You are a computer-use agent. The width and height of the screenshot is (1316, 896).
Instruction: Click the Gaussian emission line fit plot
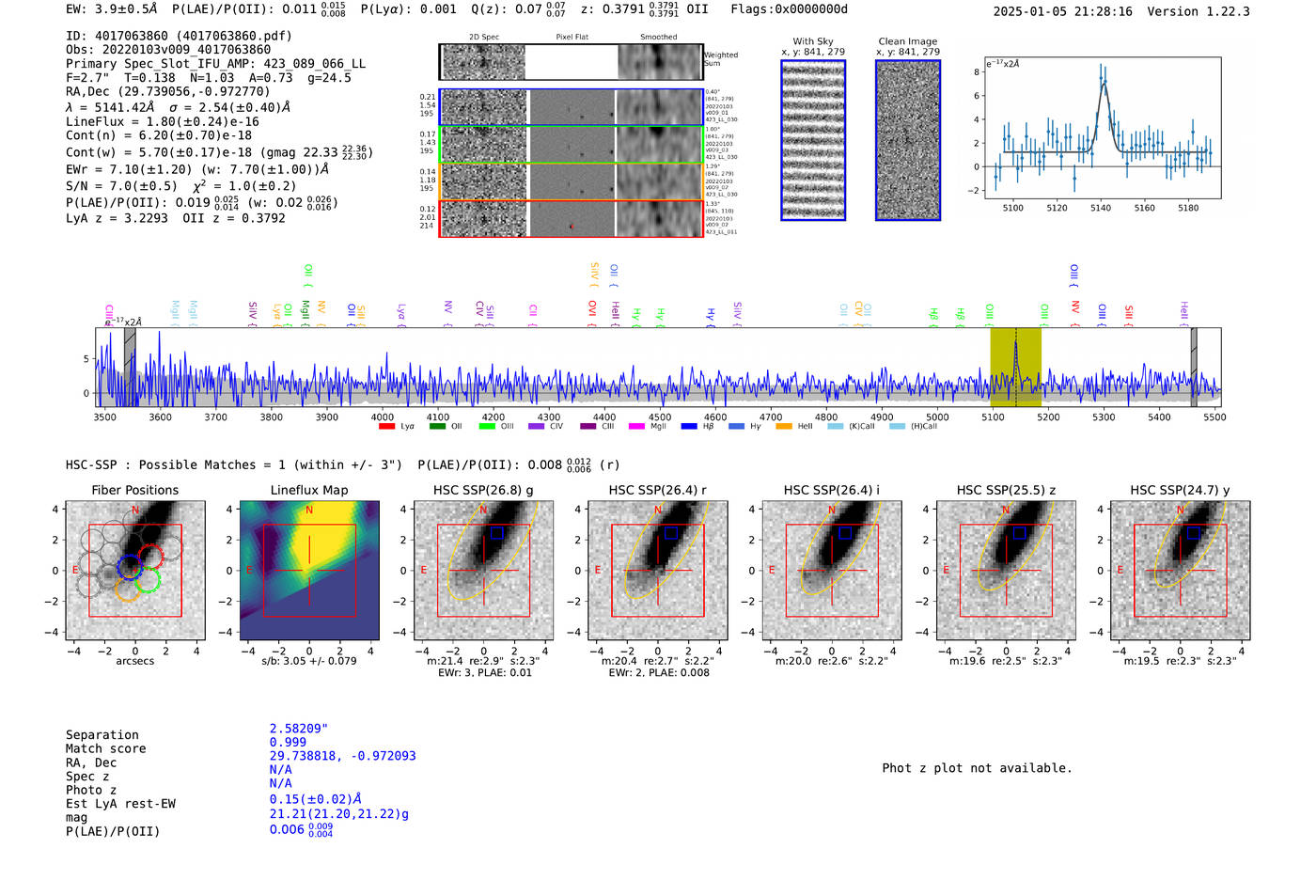point(1103,128)
